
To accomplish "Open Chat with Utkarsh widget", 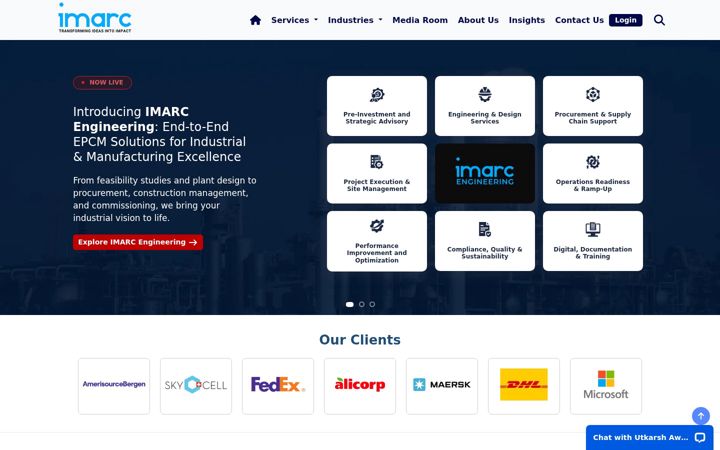I will [x=649, y=438].
